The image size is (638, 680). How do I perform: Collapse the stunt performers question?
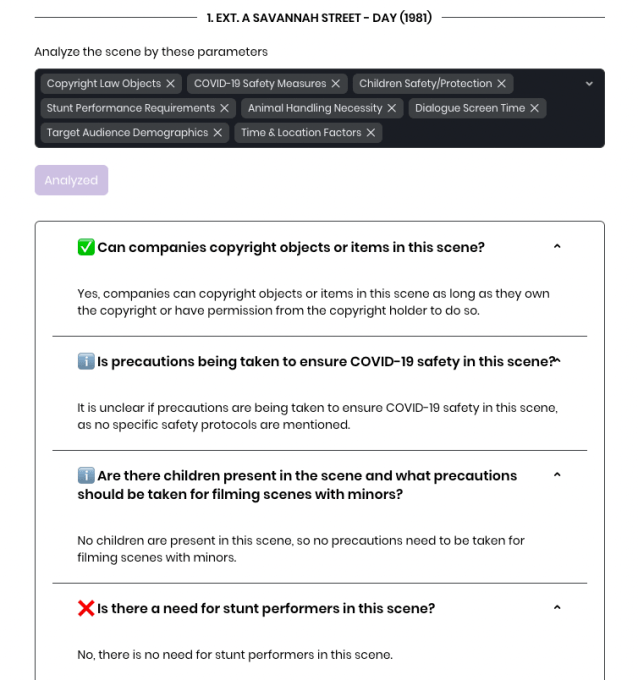point(557,608)
